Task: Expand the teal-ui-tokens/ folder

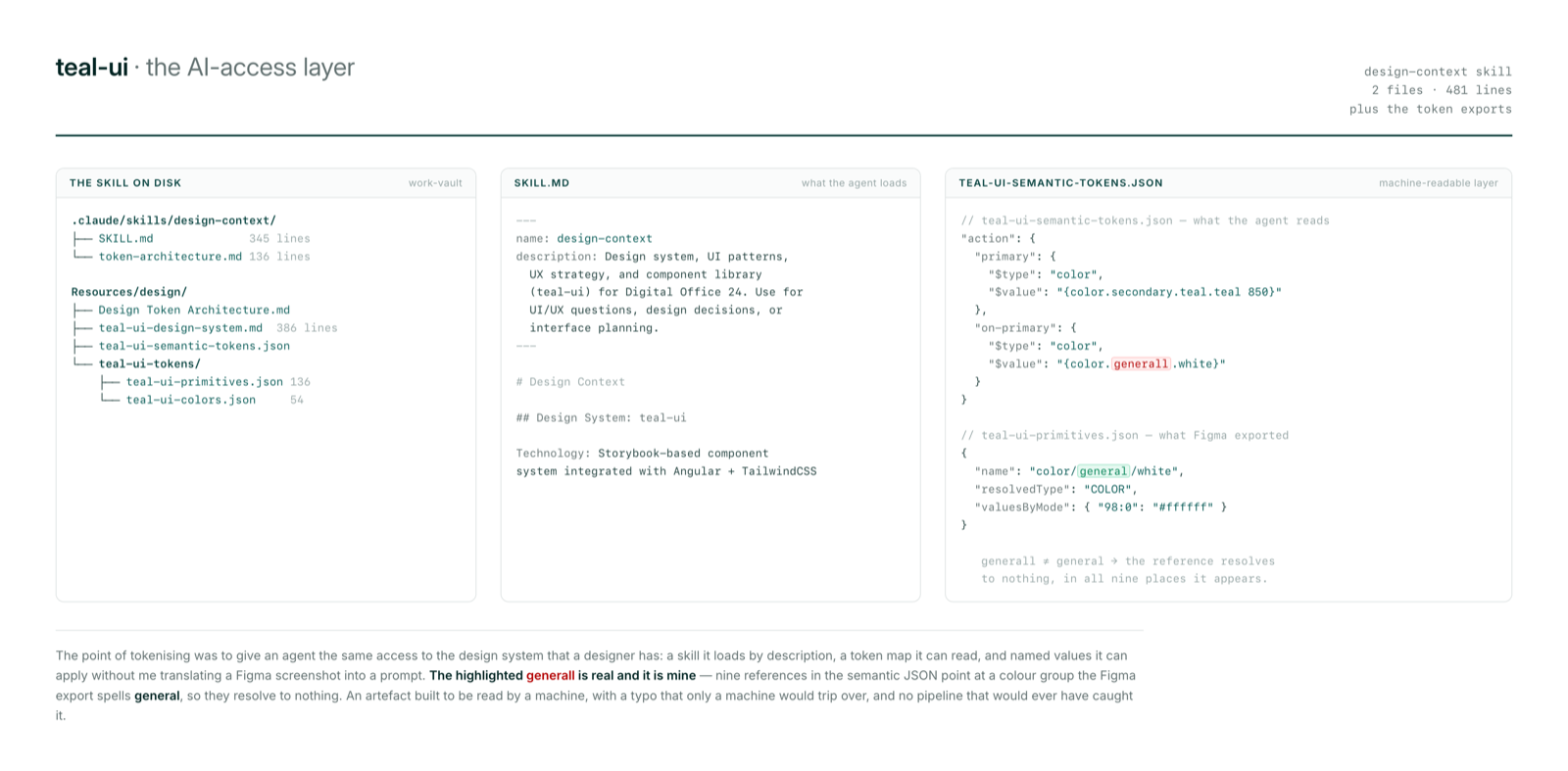Action: (149, 363)
